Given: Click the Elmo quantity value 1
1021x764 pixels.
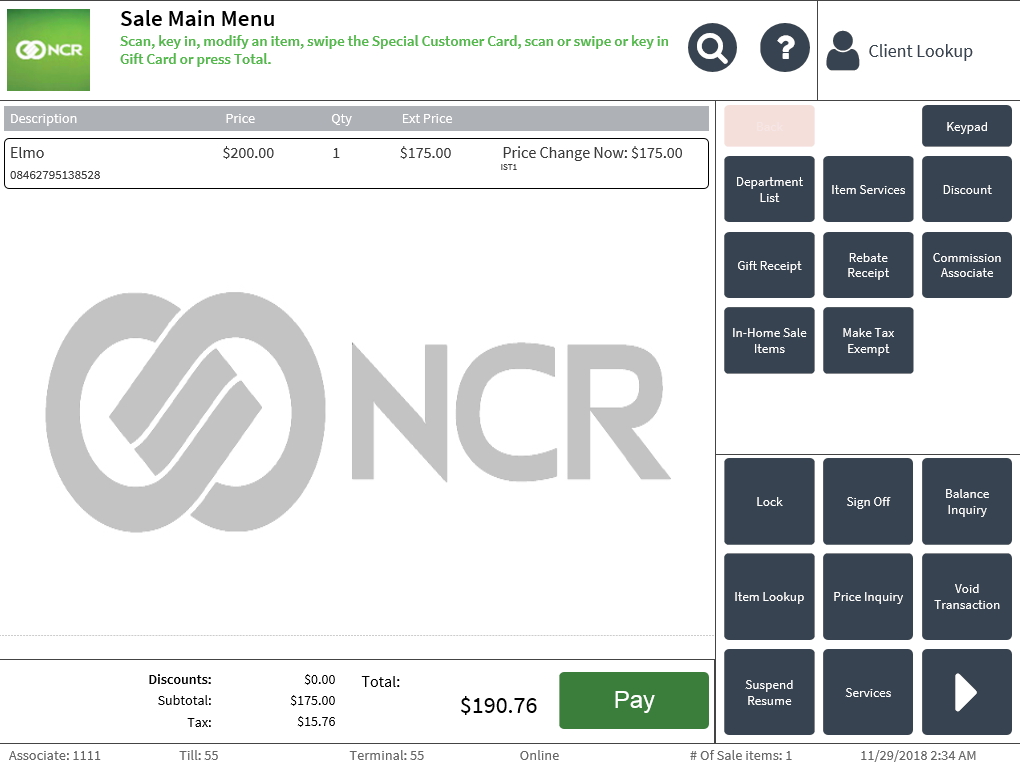Looking at the screenshot, I should [336, 153].
